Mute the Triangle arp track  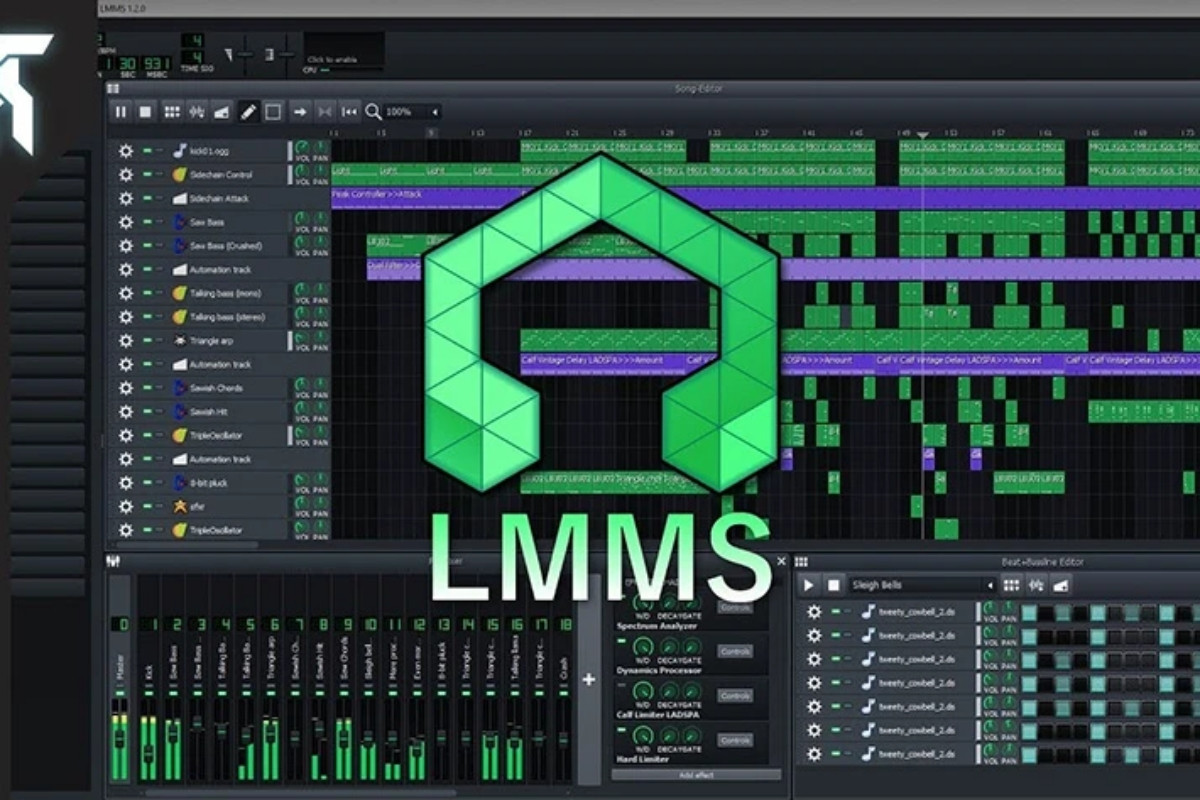point(147,341)
